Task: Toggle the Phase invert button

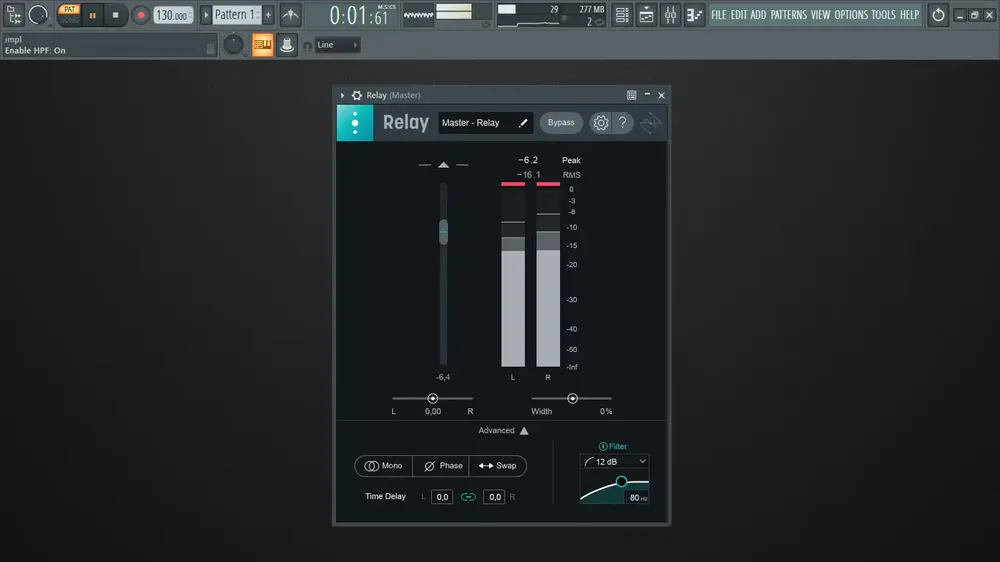Action: coord(441,466)
